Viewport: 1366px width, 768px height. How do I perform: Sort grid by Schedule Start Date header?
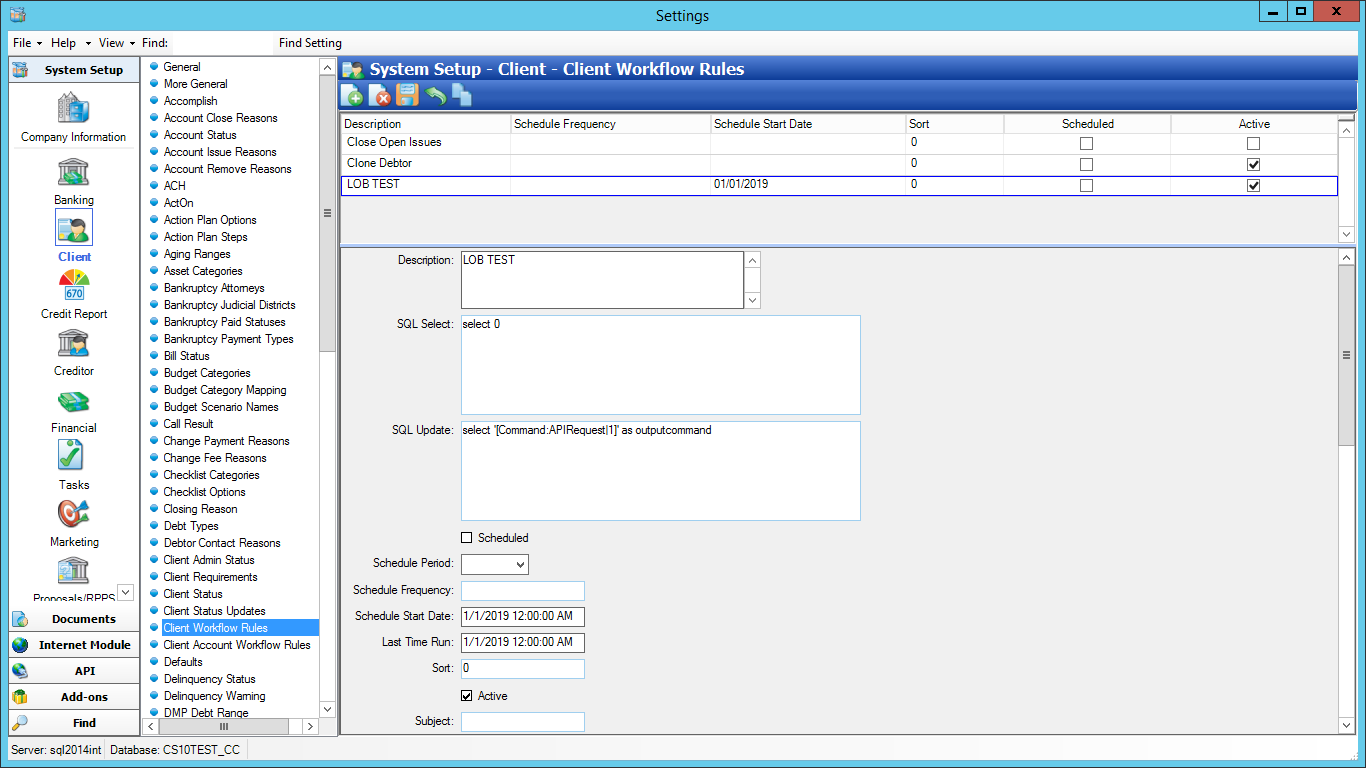pos(808,124)
